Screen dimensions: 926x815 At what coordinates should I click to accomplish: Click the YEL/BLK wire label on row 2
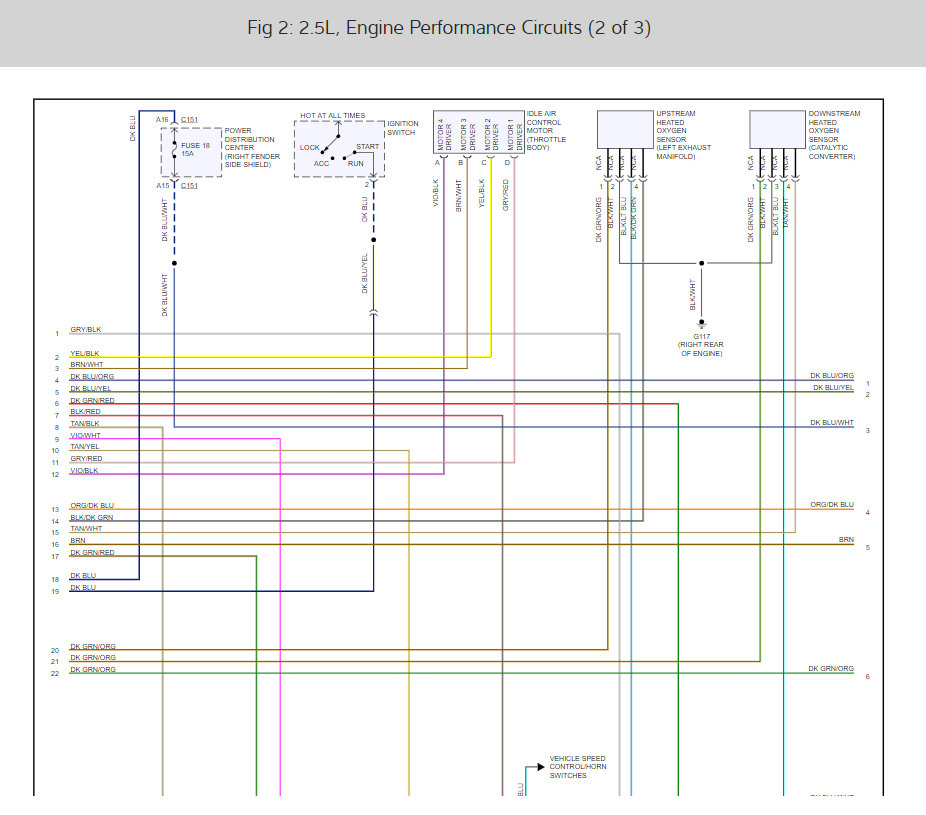coord(84,353)
